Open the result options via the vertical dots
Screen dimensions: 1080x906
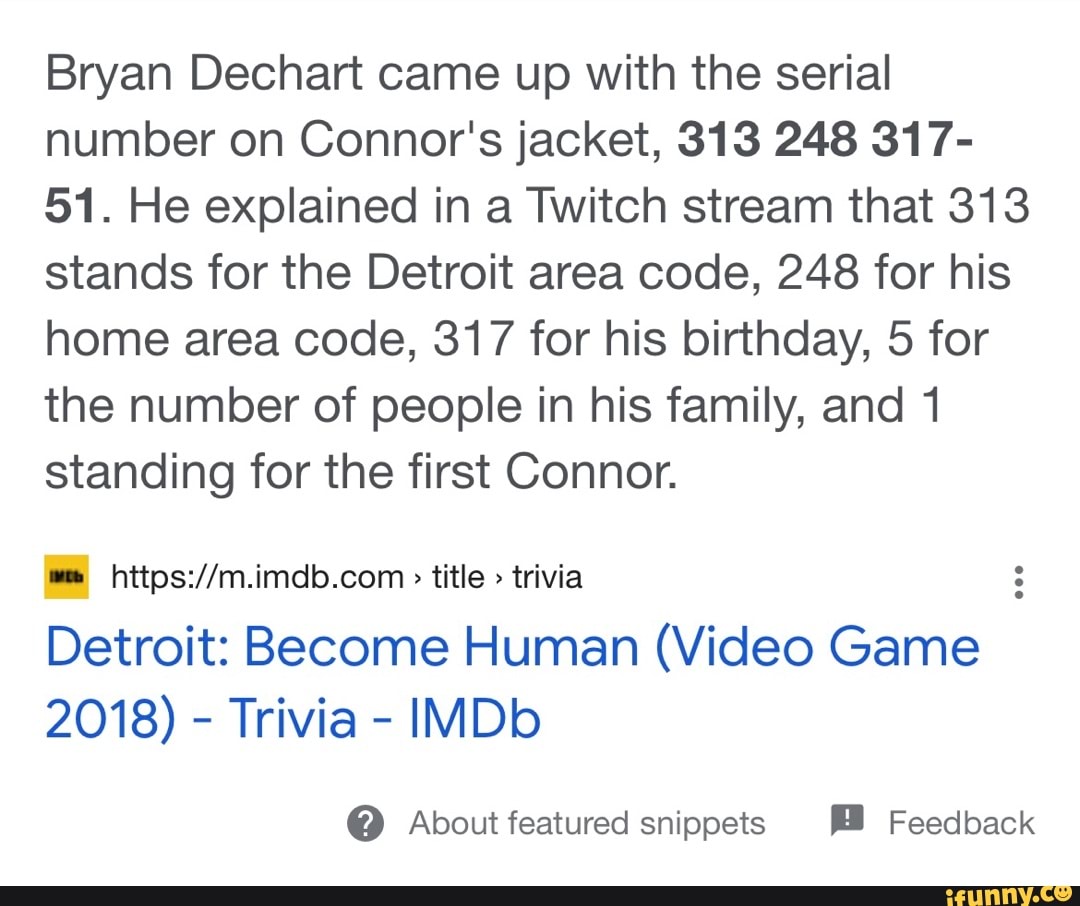click(x=1019, y=581)
